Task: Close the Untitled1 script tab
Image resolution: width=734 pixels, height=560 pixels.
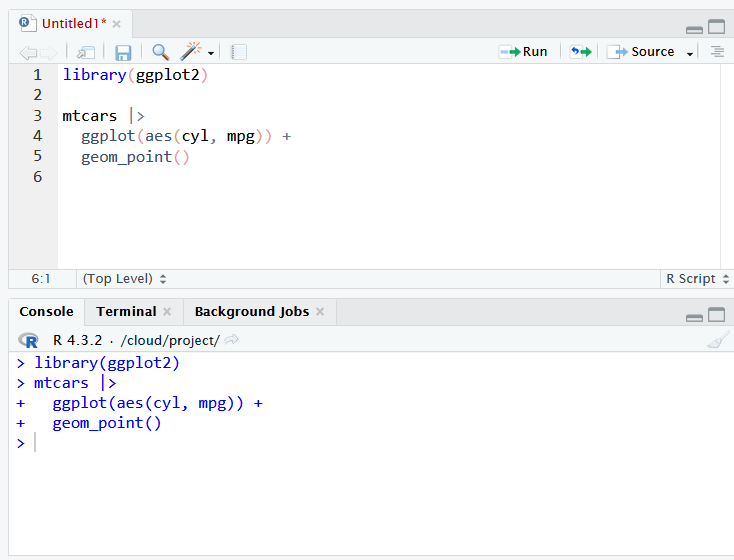Action: tap(117, 23)
